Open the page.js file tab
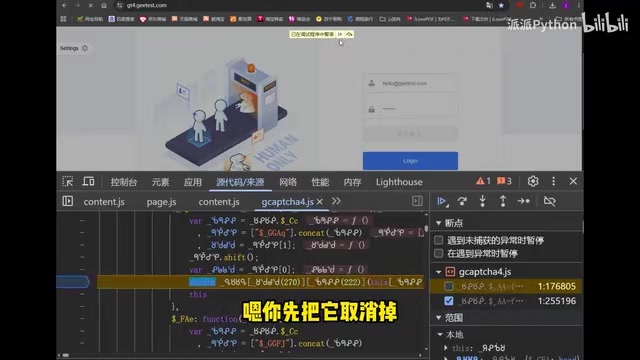640x360 pixels. tap(161, 202)
